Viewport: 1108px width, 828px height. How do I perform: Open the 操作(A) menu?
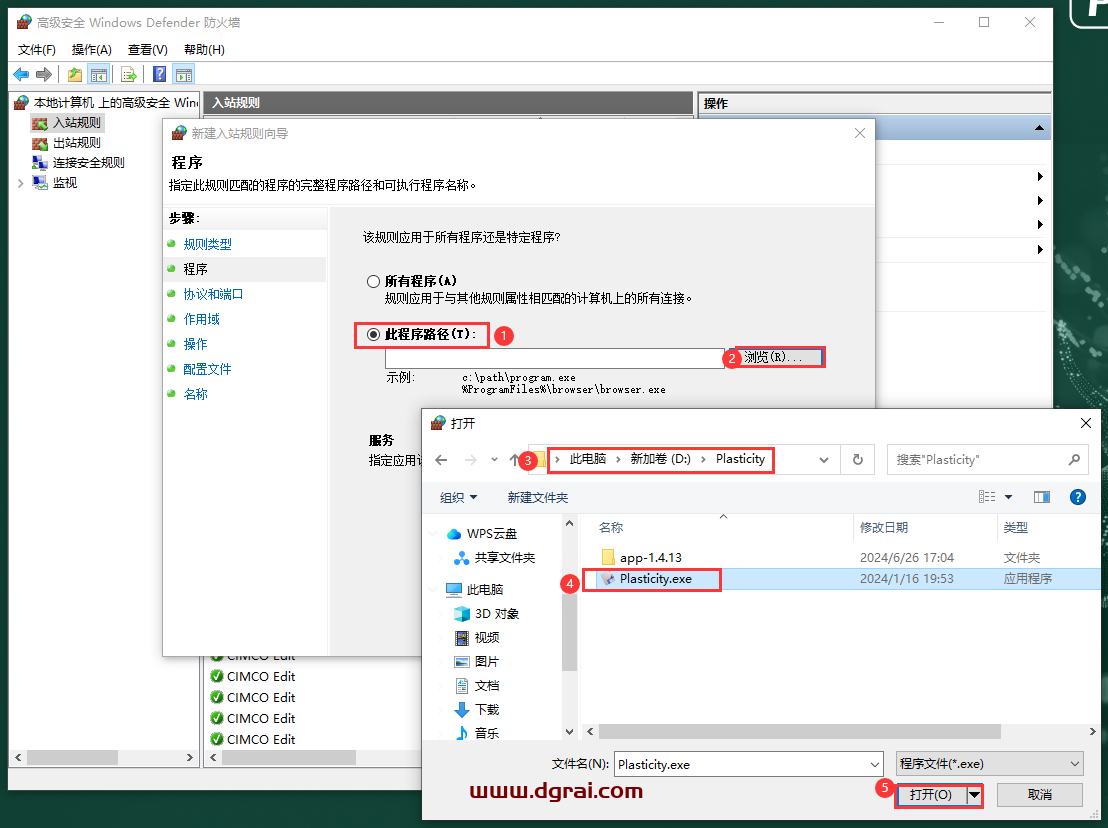pos(92,49)
